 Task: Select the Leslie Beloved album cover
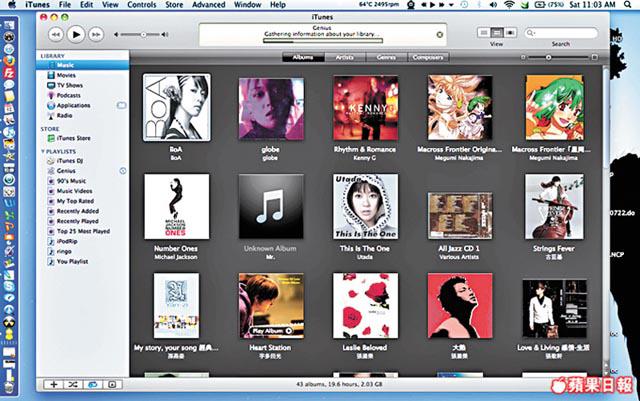[365, 306]
